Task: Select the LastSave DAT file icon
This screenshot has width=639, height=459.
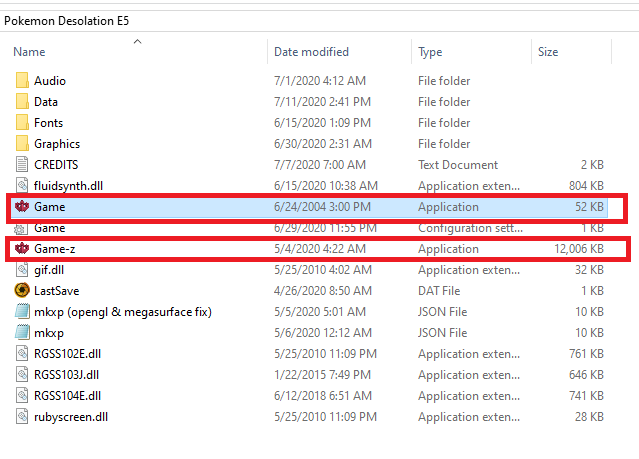Action: (x=22, y=291)
